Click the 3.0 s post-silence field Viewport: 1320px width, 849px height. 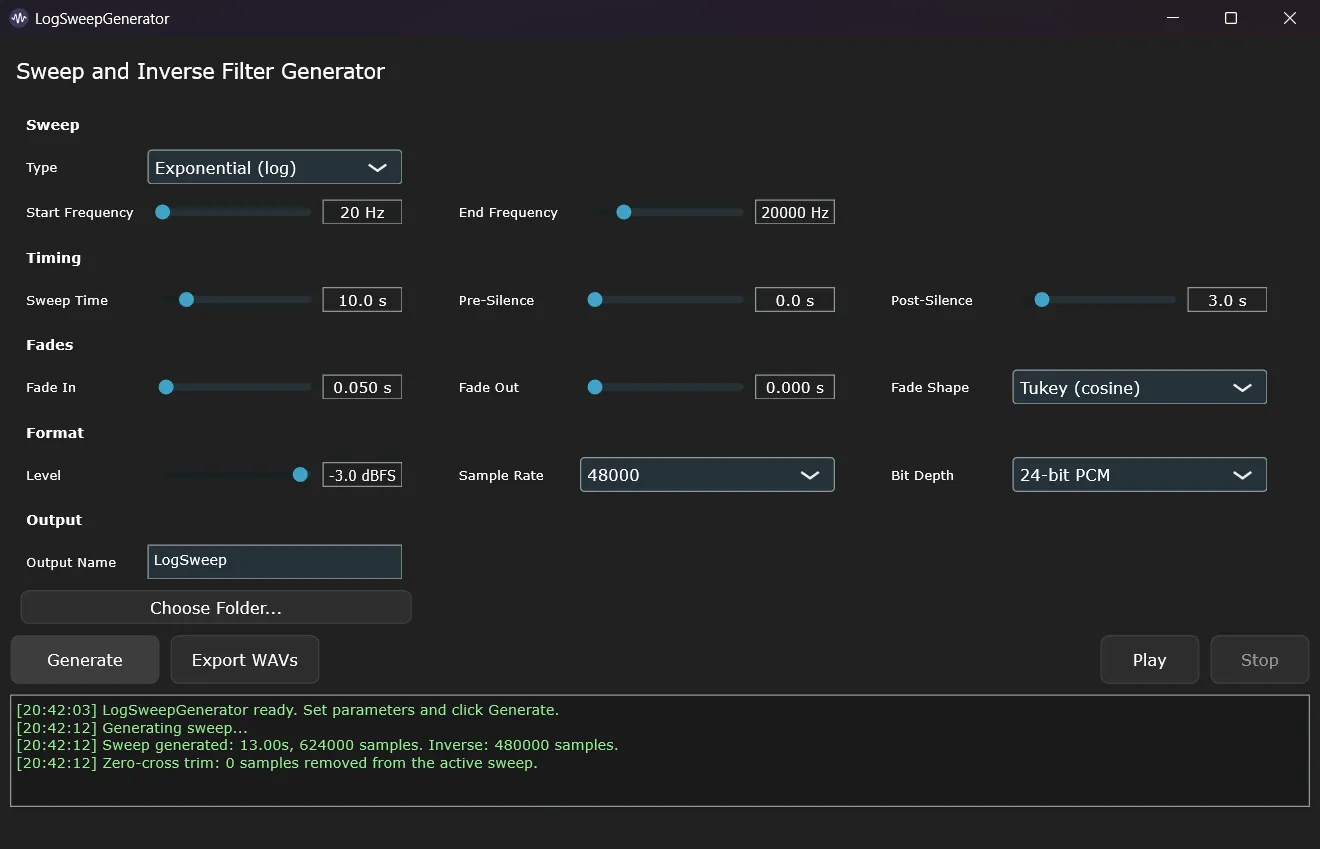1227,300
